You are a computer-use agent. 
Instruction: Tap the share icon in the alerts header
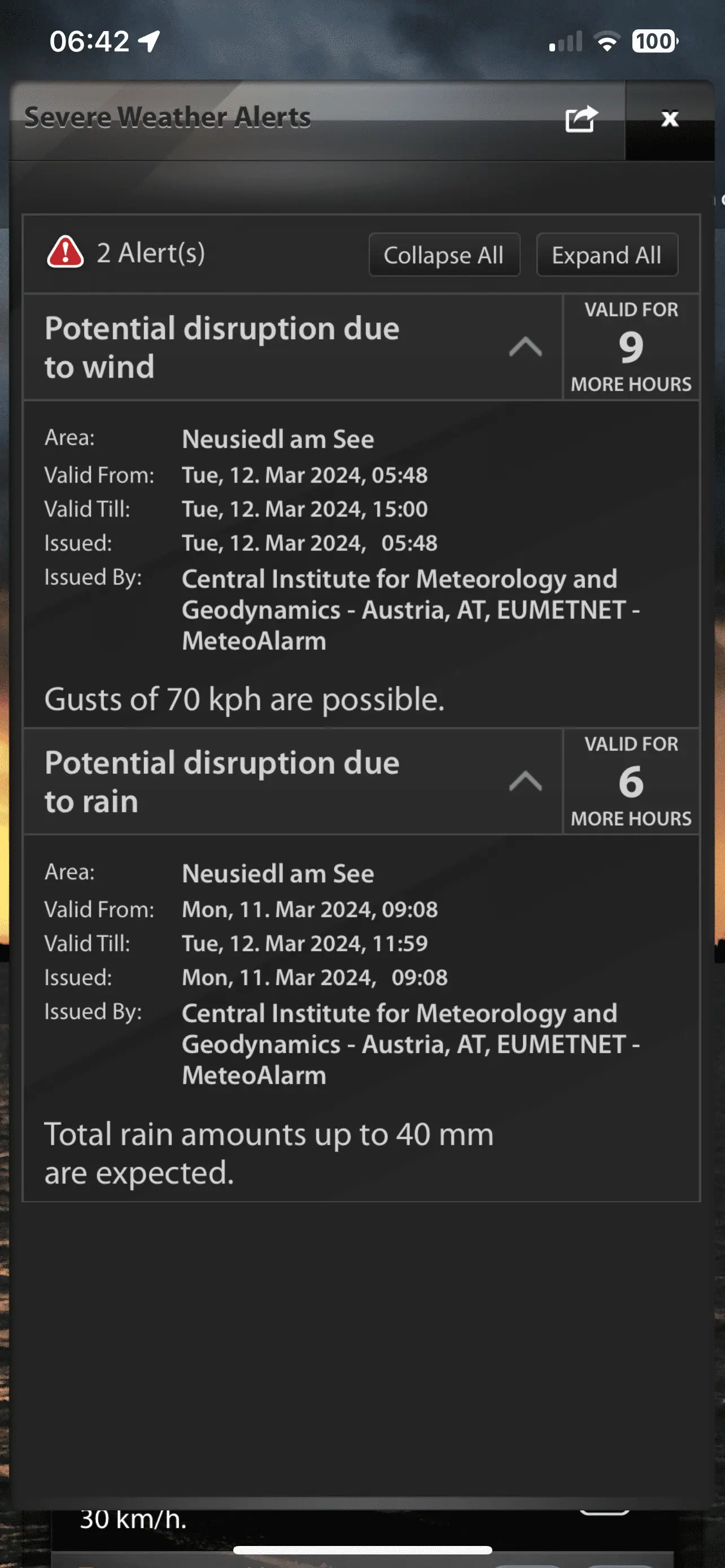pos(580,119)
